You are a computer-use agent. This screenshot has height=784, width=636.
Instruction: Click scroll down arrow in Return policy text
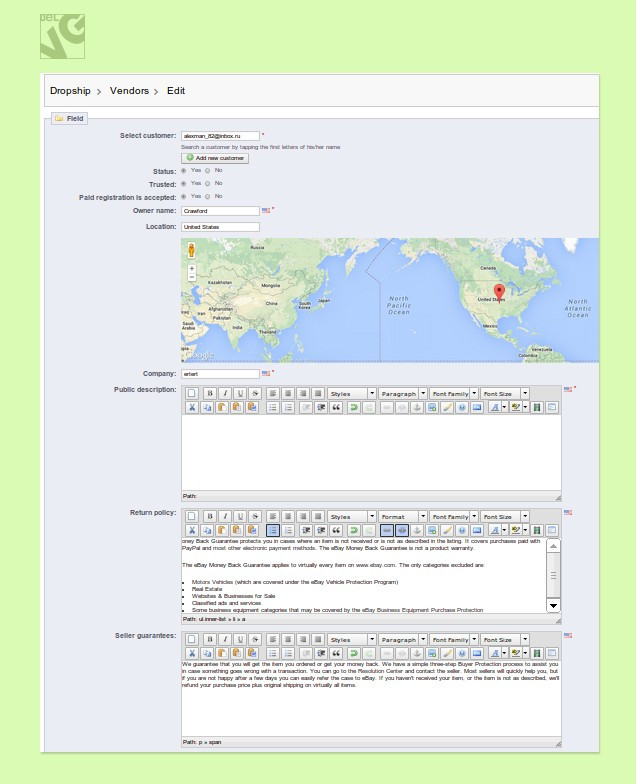pos(553,606)
